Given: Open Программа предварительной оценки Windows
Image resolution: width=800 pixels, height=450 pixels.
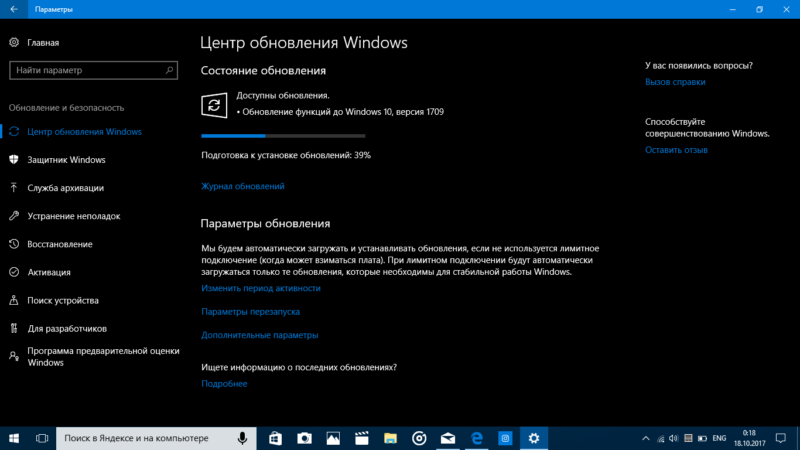Looking at the screenshot, I should tap(103, 357).
